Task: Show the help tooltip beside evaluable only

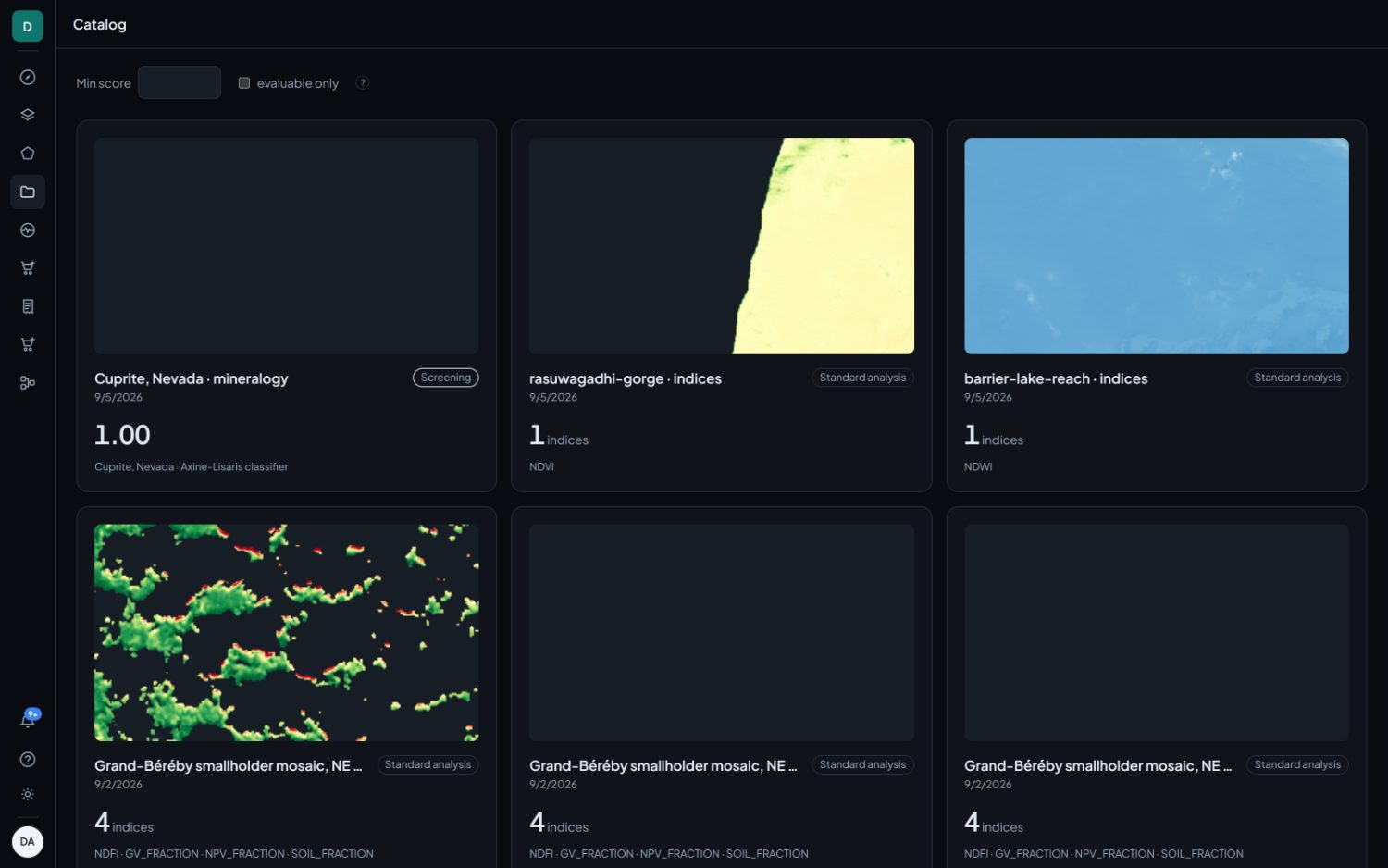Action: (x=363, y=82)
